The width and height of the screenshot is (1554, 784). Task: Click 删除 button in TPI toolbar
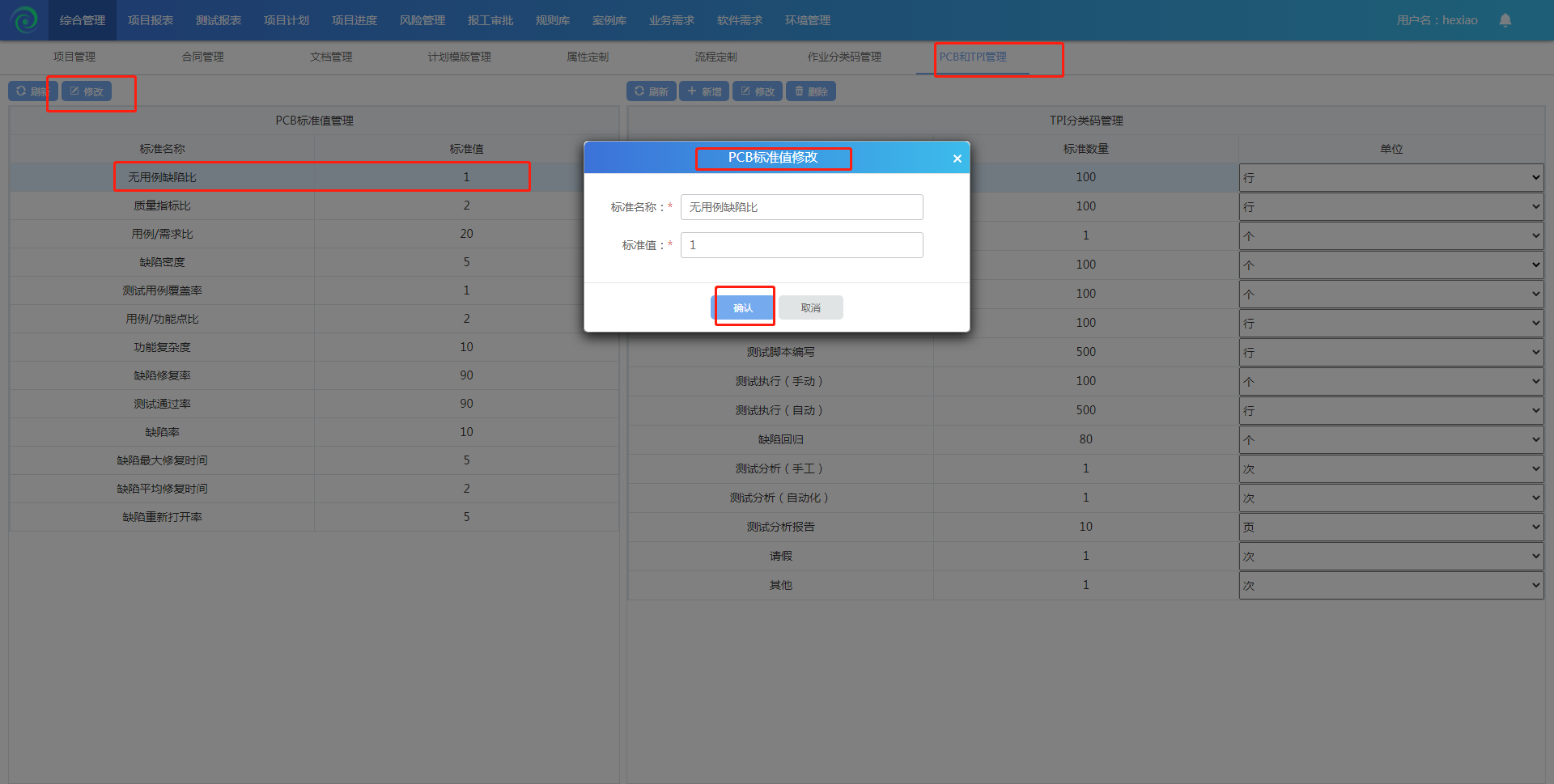tap(810, 91)
